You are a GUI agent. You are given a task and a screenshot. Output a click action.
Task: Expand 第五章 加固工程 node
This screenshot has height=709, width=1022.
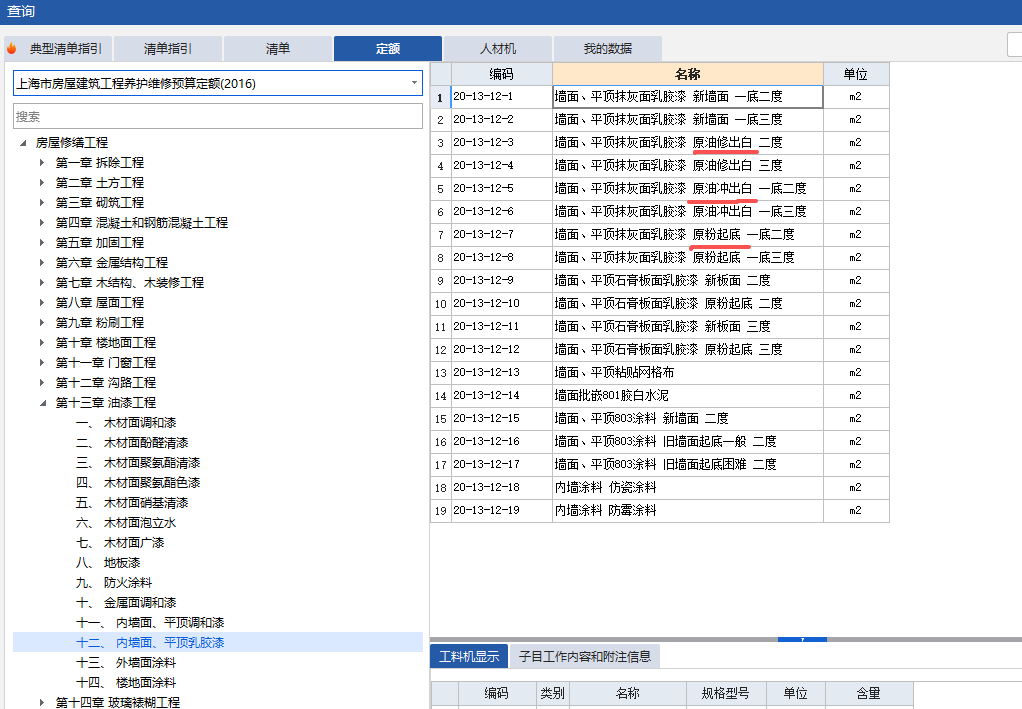42,243
